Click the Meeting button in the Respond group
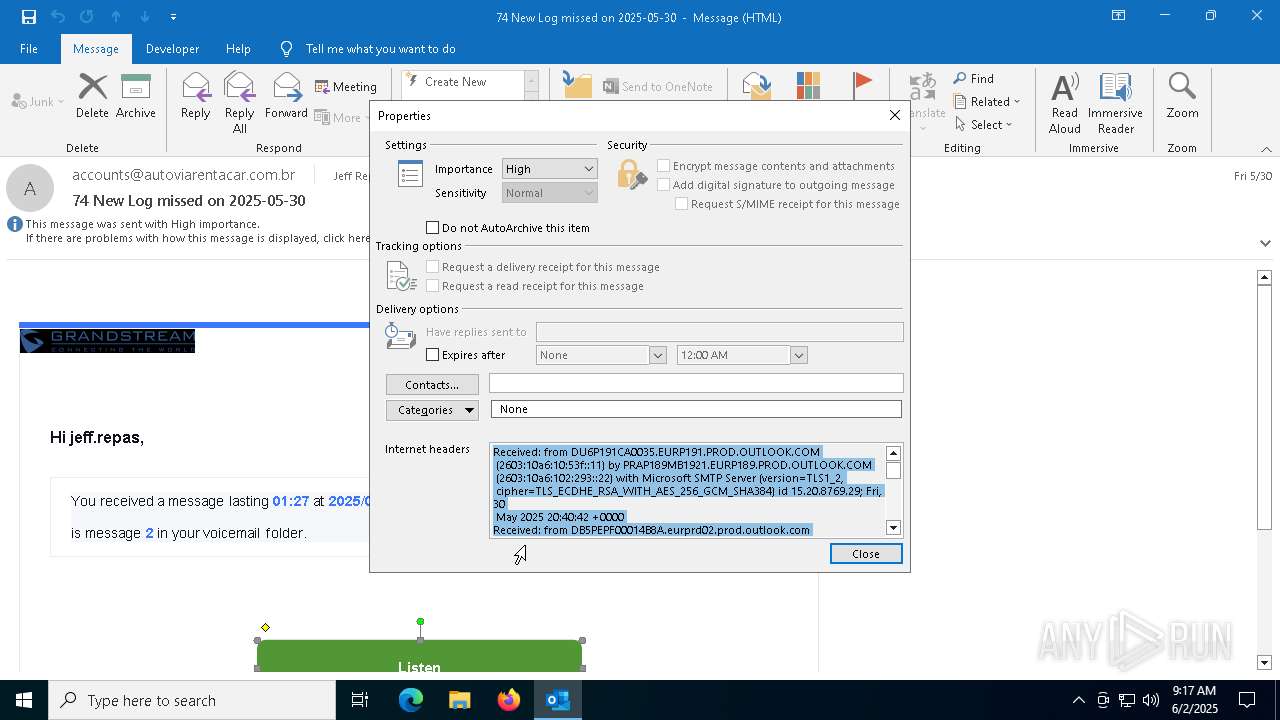The width and height of the screenshot is (1280, 720). click(x=346, y=87)
